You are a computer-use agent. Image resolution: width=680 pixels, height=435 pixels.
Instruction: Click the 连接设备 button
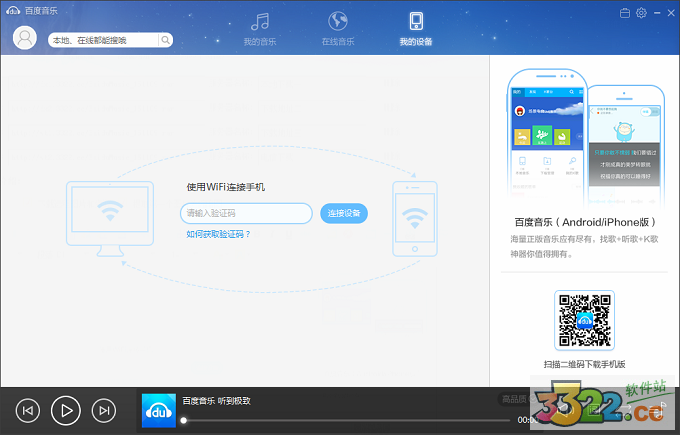[344, 213]
